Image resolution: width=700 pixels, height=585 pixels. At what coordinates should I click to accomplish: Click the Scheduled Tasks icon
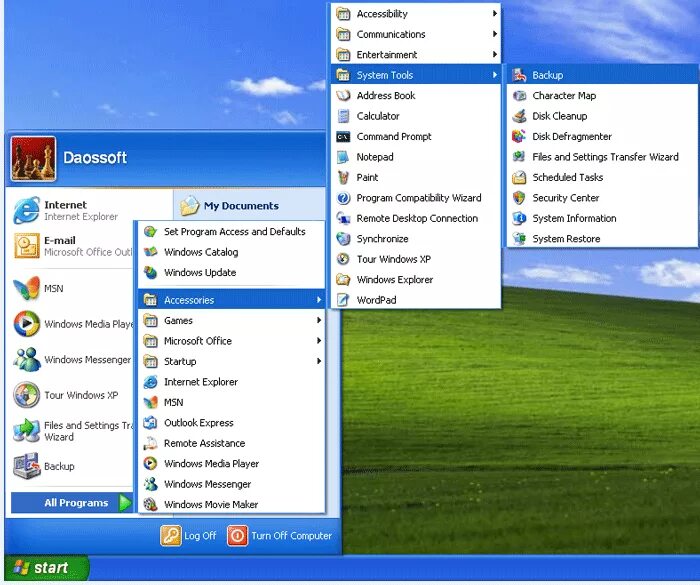(519, 177)
